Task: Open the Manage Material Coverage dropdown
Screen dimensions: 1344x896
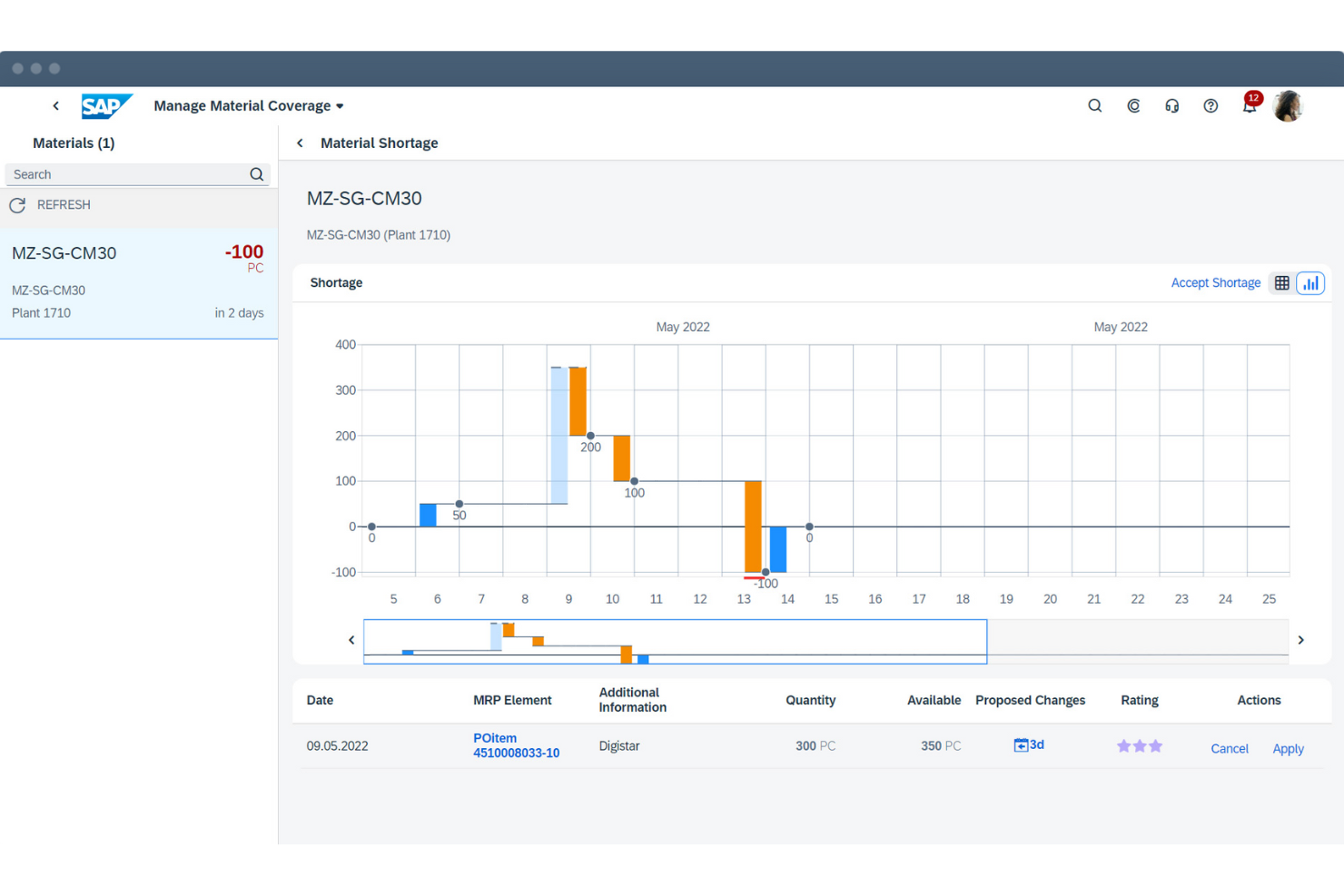Action: (x=340, y=105)
